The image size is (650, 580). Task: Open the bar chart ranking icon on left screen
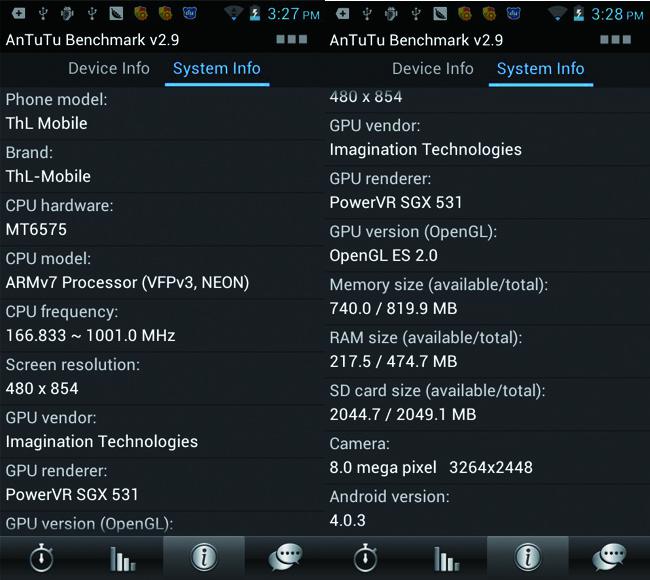tap(122, 558)
